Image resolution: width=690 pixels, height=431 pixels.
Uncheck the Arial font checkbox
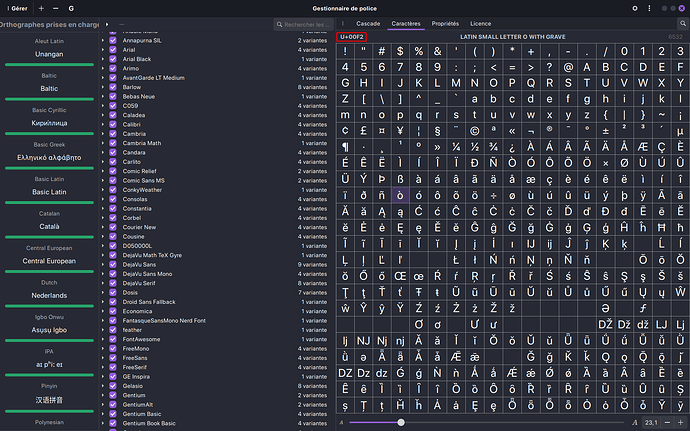113,50
